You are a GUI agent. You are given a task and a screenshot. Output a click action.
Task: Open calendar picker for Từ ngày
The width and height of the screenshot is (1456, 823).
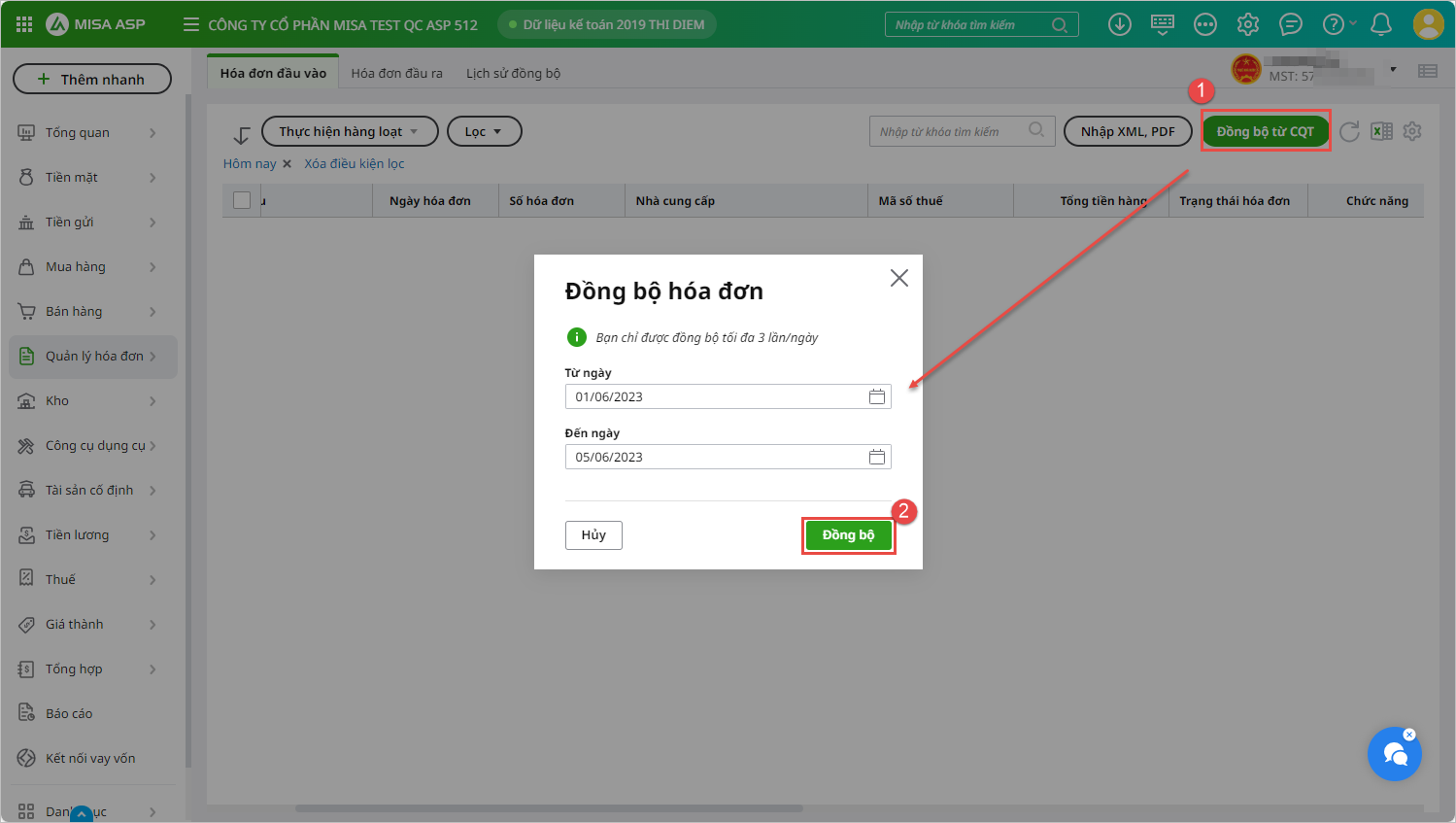click(876, 396)
